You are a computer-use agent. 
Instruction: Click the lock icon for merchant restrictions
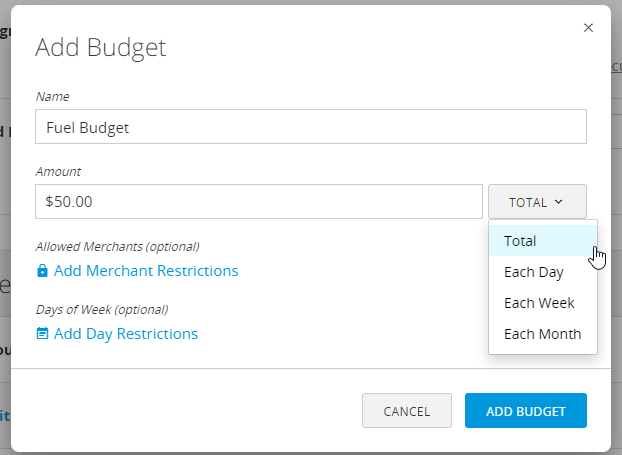click(42, 271)
